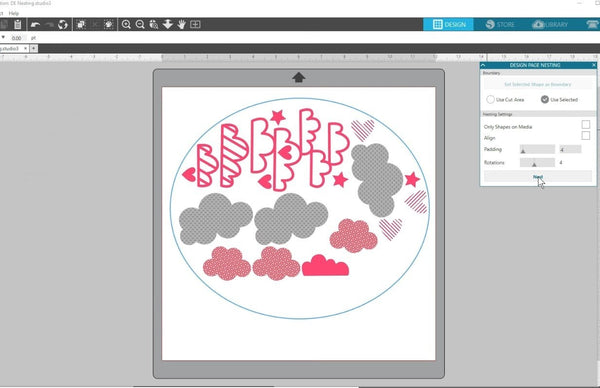Click the load-direction arrow on the cutting mat
The height and width of the screenshot is (388, 600).
pyautogui.click(x=298, y=77)
